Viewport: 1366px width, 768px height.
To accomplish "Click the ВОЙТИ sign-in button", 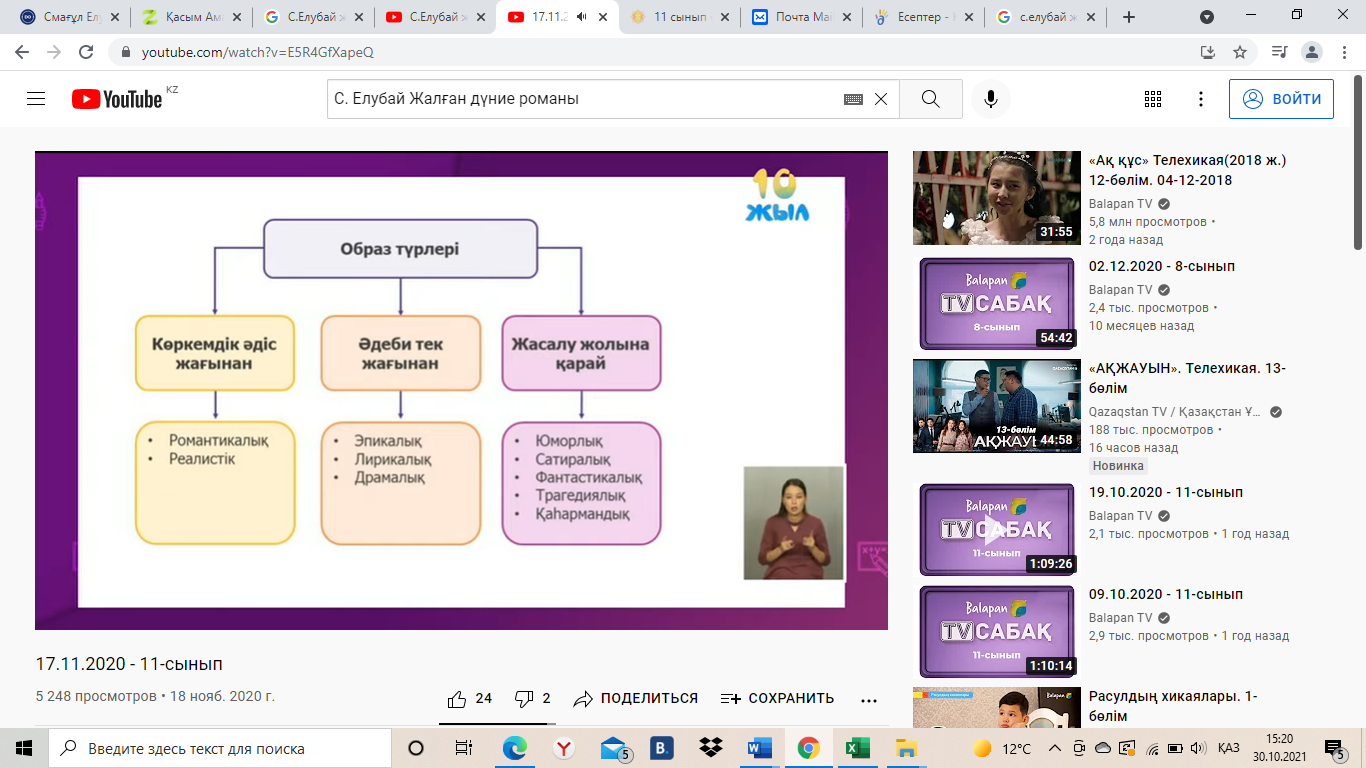I will (1281, 99).
